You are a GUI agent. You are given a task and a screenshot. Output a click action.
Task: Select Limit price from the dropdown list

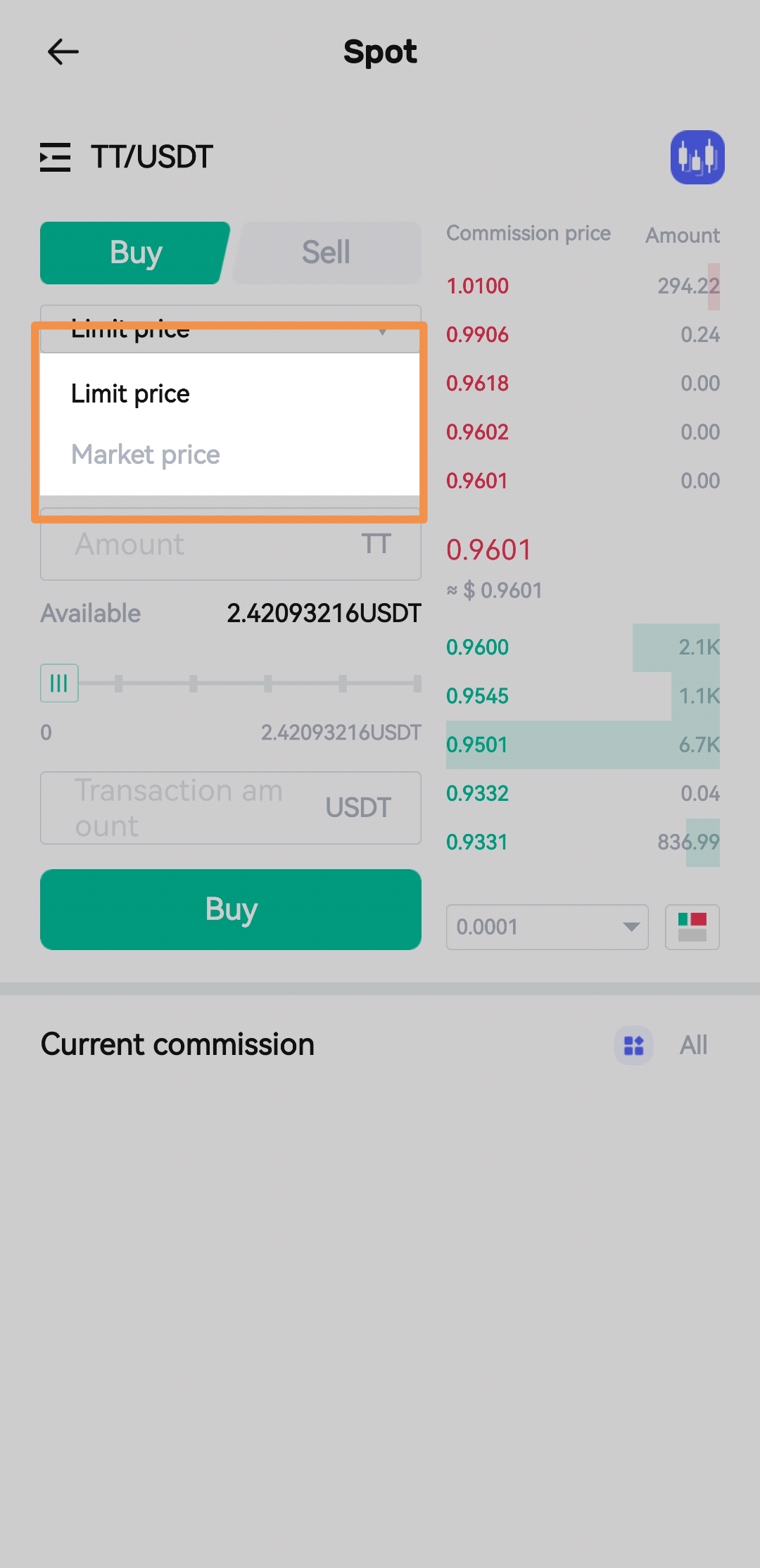coord(131,394)
